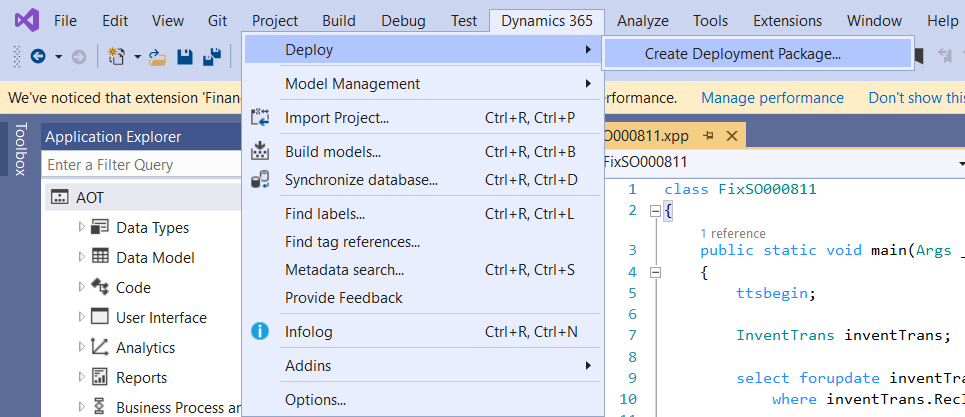Click the Analytics chart icon

click(x=100, y=347)
